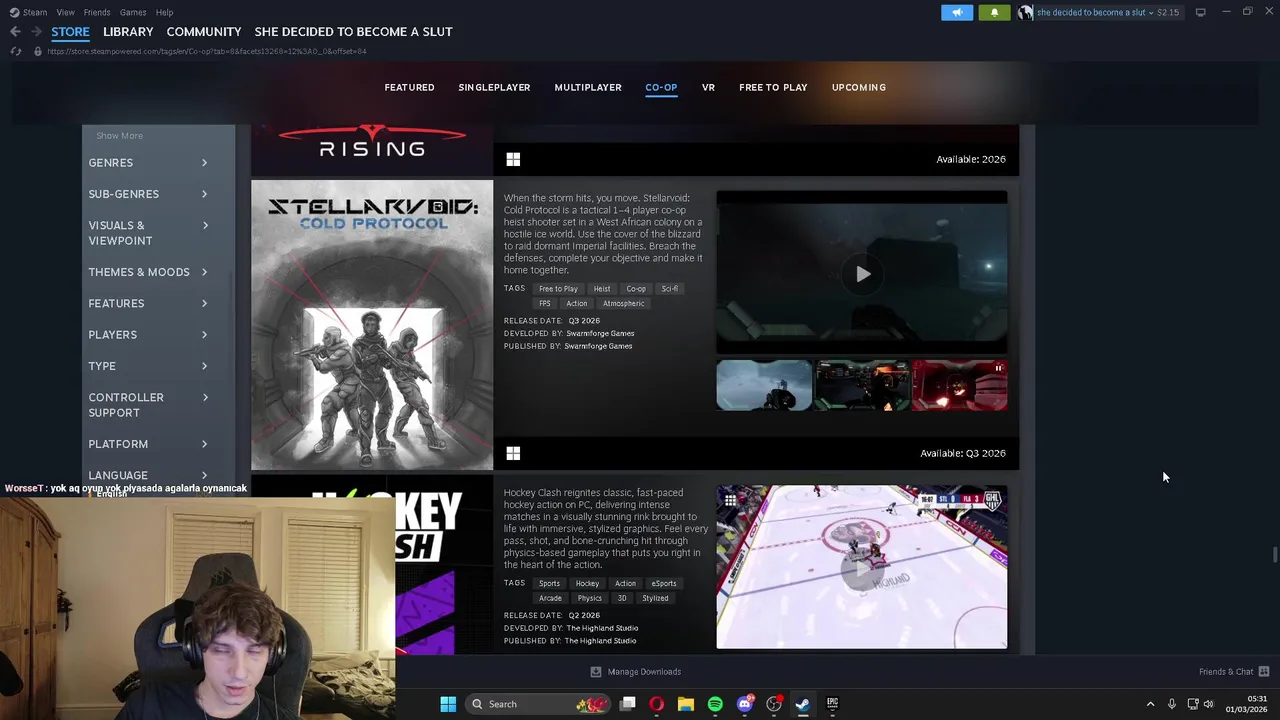Switch to Steam via the taskbar icon

pos(802,704)
